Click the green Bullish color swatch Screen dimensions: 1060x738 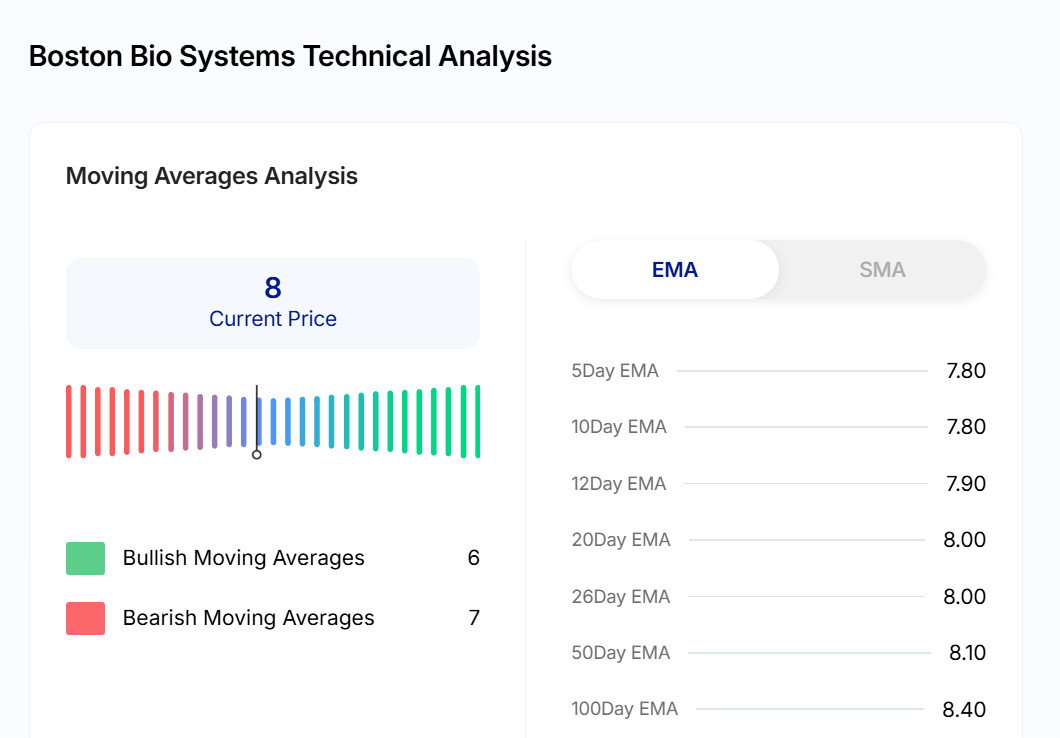pyautogui.click(x=85, y=558)
